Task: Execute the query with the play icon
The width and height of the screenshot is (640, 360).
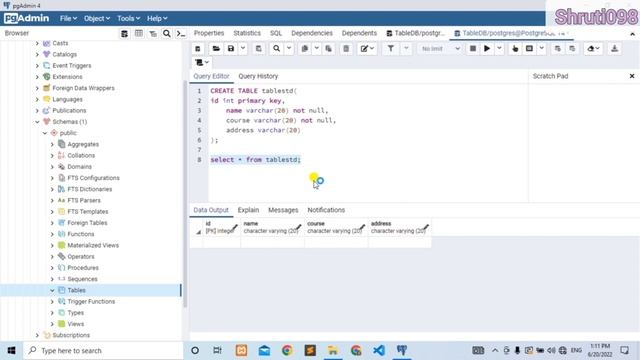Action: [x=487, y=49]
